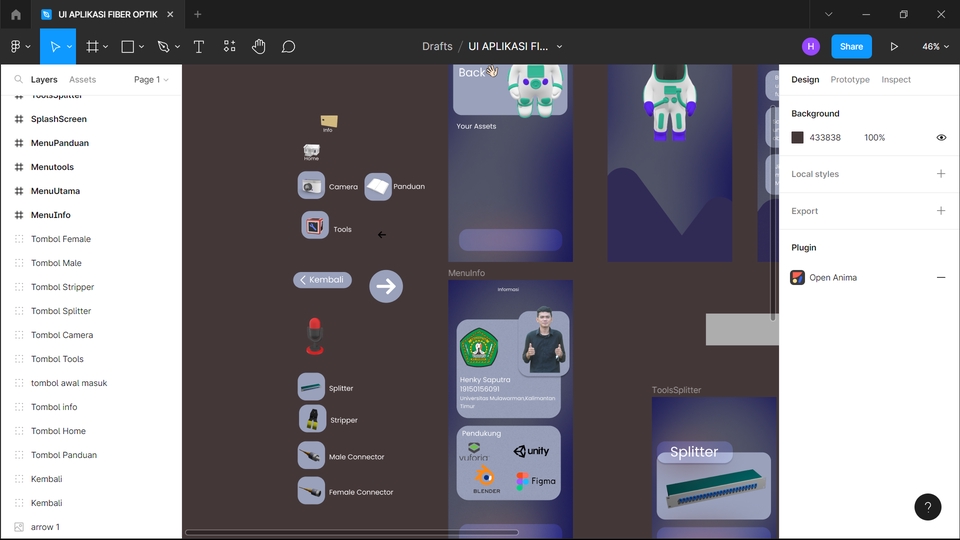Select the Move tool
Screen dimensions: 960x540
(55, 47)
